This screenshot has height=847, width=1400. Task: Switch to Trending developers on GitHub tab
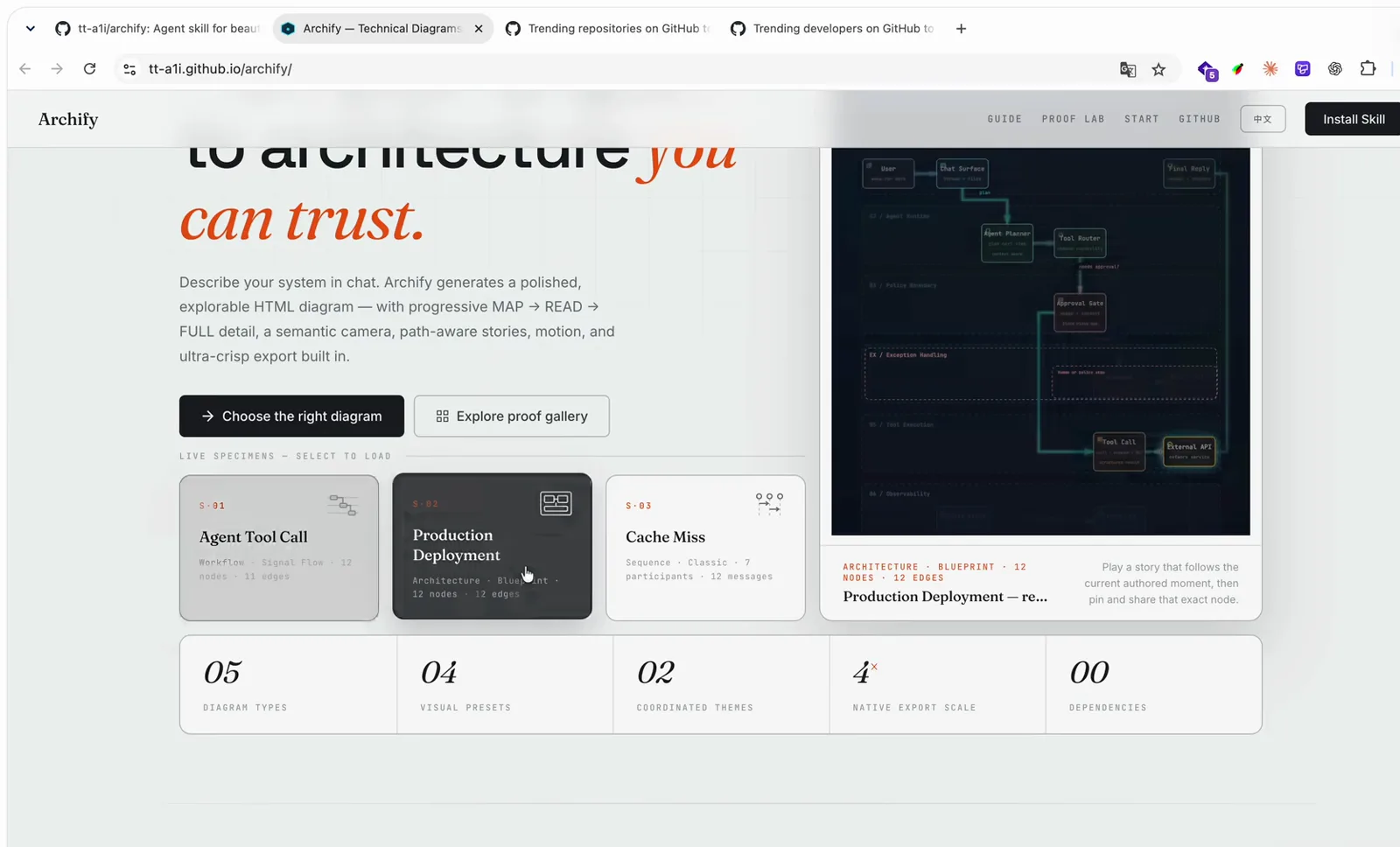[832, 29]
